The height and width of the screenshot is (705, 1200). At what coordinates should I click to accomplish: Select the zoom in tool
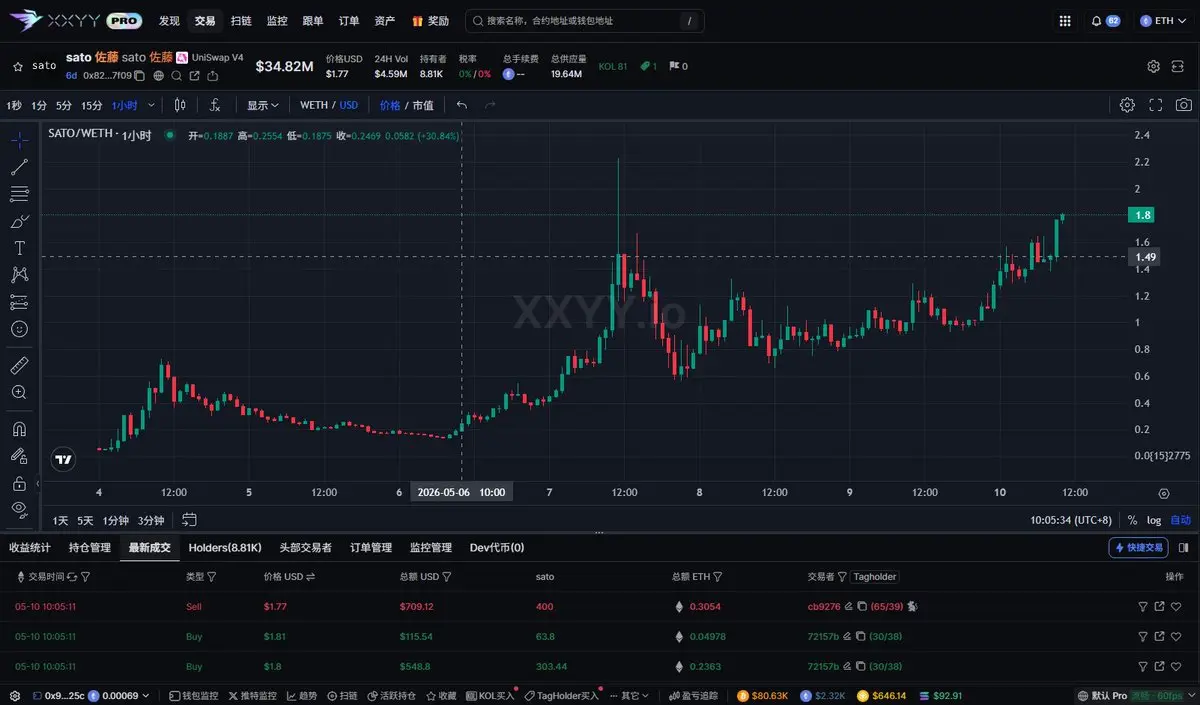coord(19,392)
